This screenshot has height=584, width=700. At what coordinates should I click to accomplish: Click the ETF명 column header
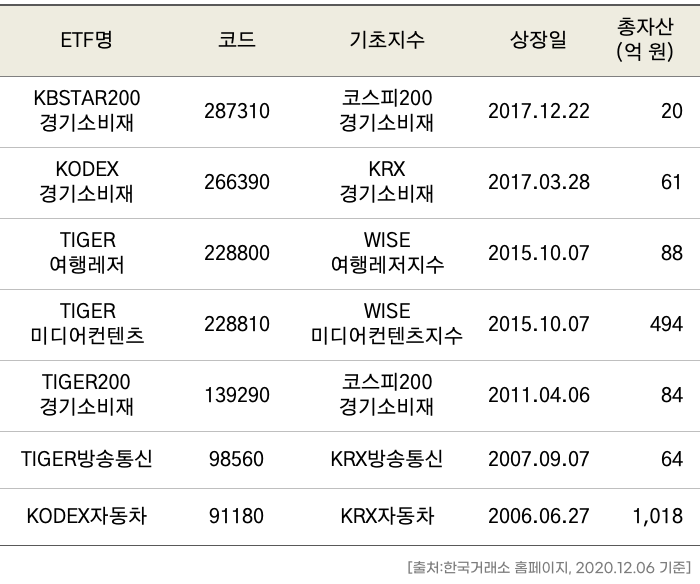pyautogui.click(x=87, y=40)
